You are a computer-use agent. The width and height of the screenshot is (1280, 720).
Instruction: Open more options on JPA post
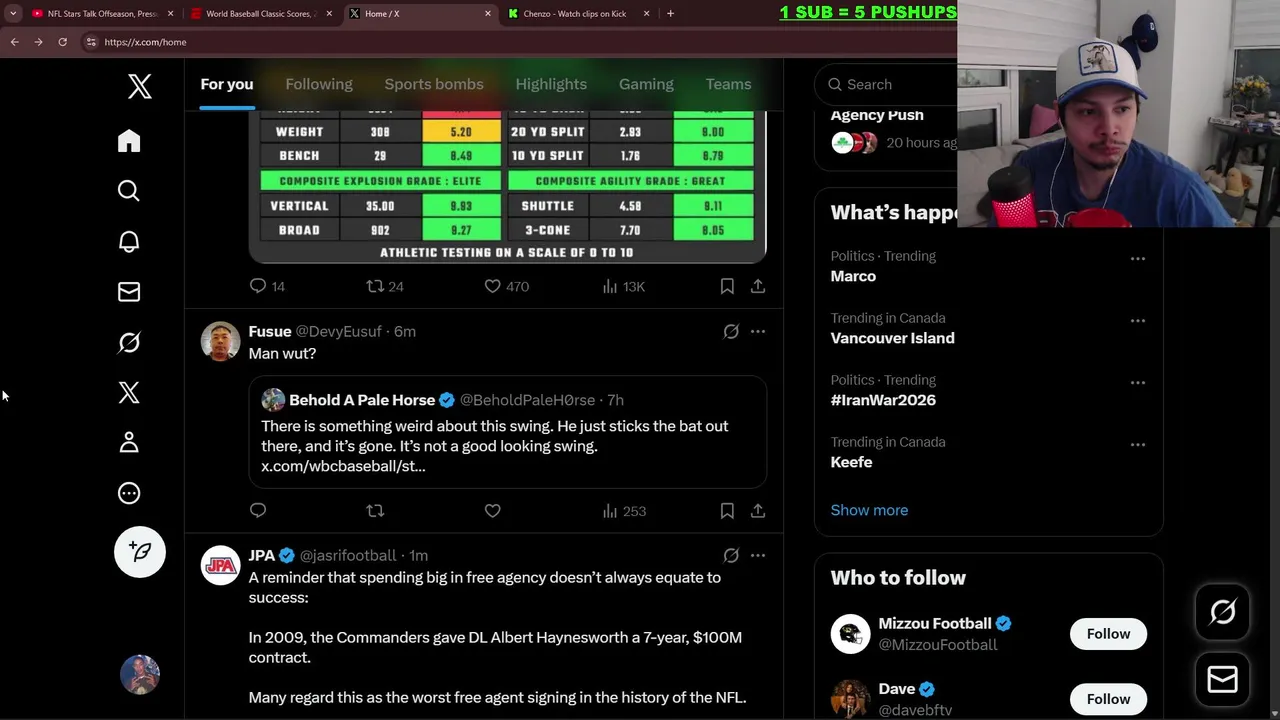click(x=758, y=555)
